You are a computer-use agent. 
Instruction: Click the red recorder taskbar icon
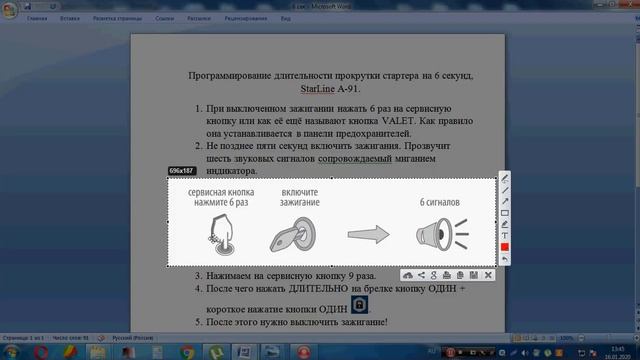(x=304, y=352)
